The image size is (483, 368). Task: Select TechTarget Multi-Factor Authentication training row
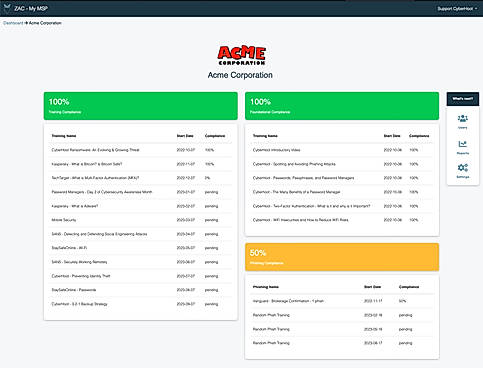tap(141, 178)
